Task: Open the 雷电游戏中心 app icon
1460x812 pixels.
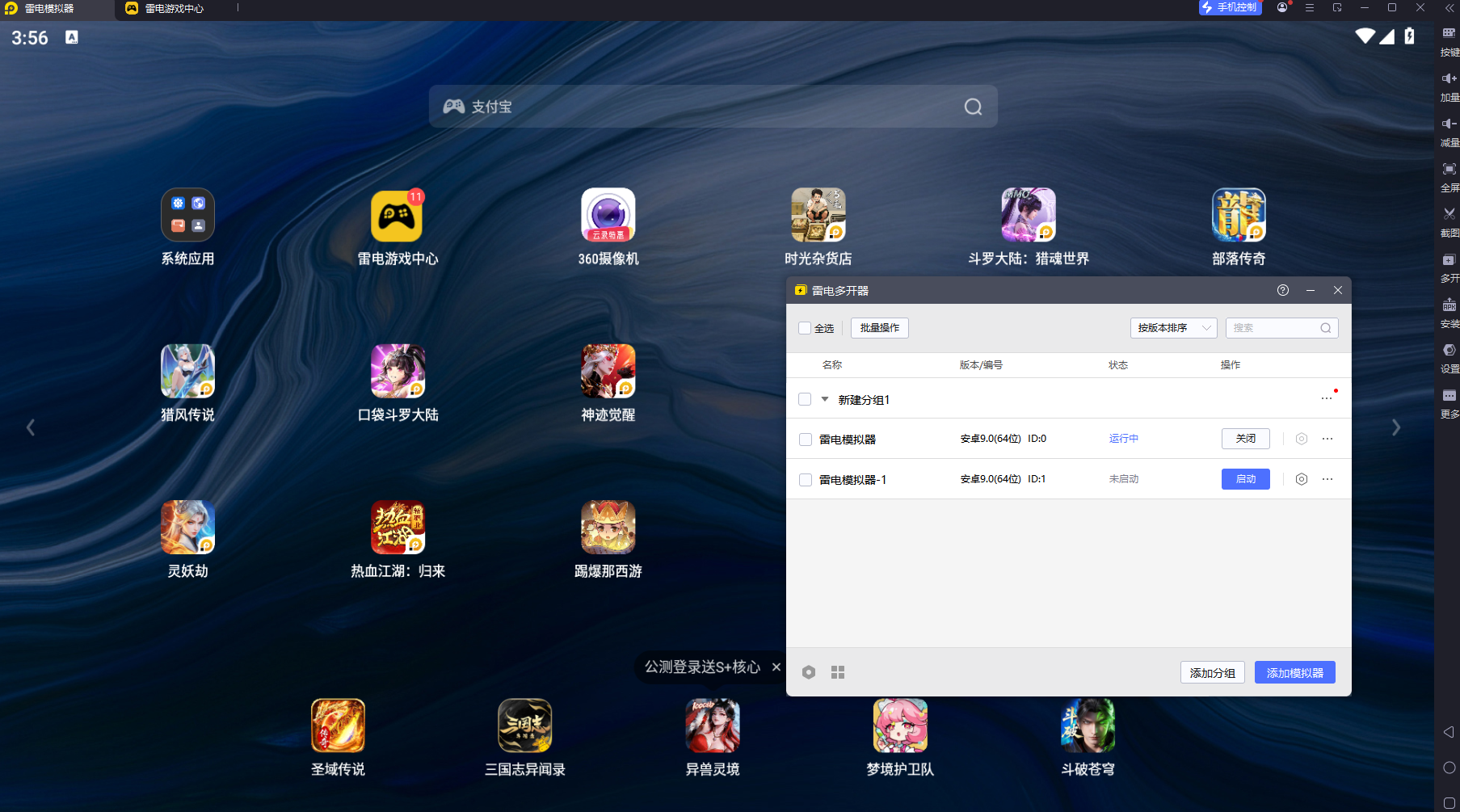Action: (x=397, y=216)
